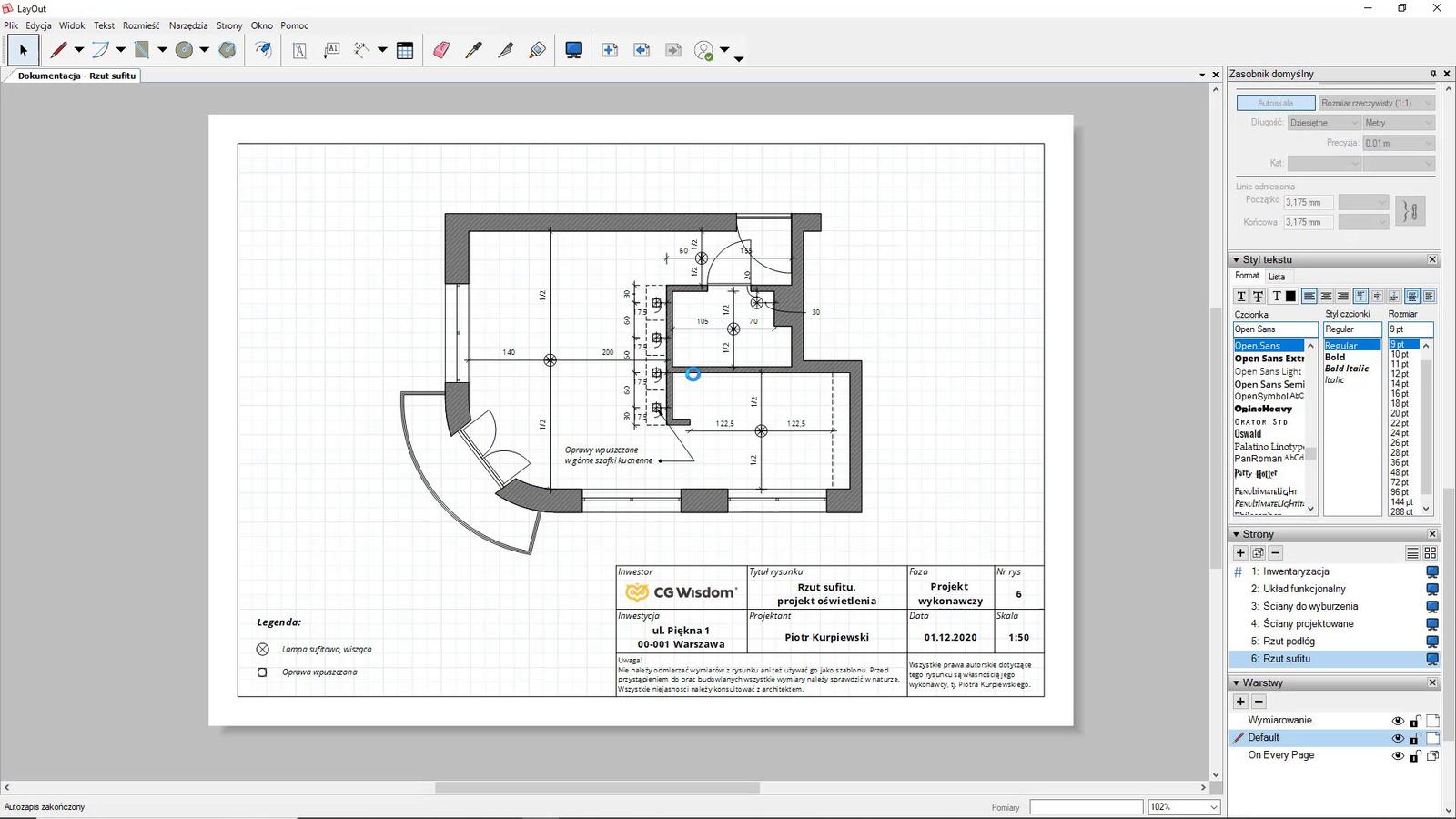Hide the Wymiarowanie layer via eye icon
Screen dimensions: 1456x819
[1398, 721]
